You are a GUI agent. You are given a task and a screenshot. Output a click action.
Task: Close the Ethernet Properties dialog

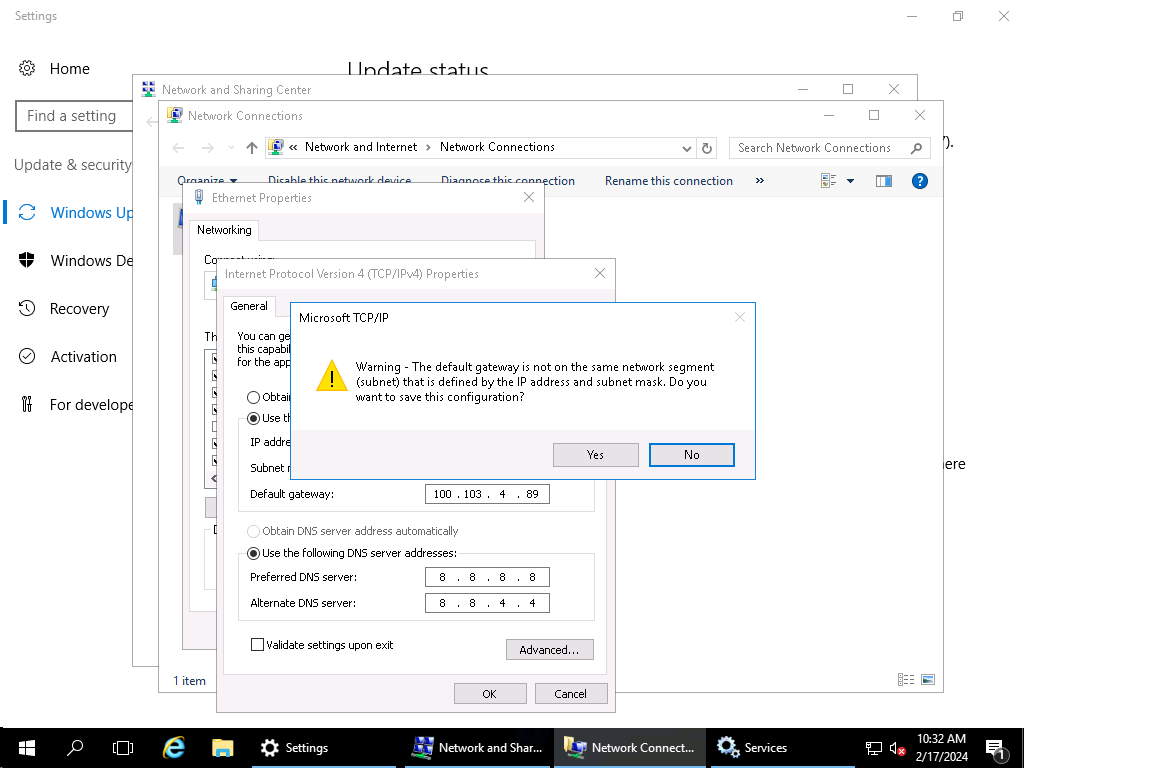529,197
